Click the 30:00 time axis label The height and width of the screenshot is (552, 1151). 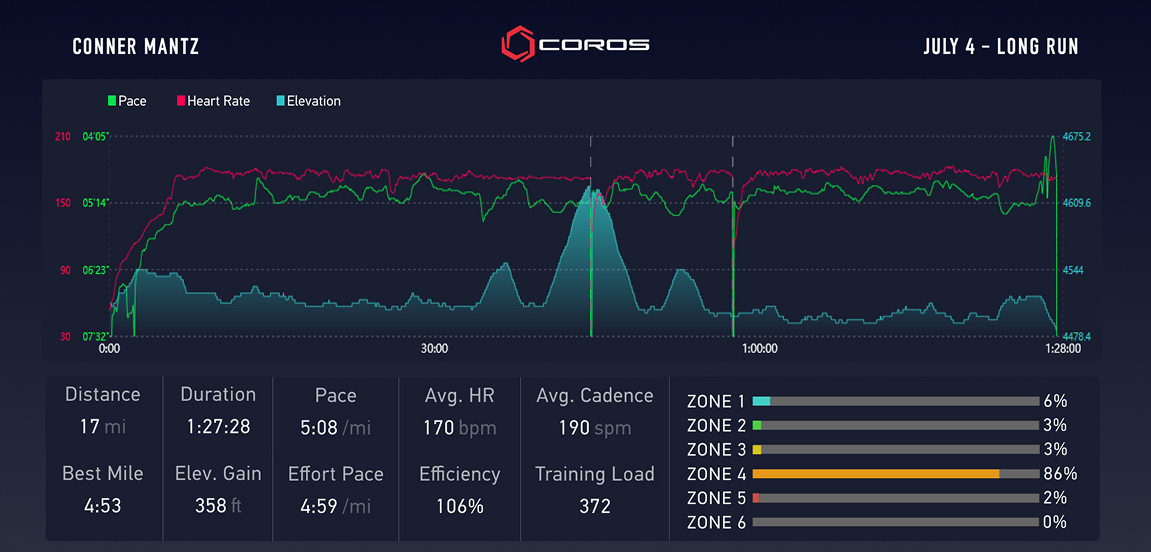(x=434, y=349)
